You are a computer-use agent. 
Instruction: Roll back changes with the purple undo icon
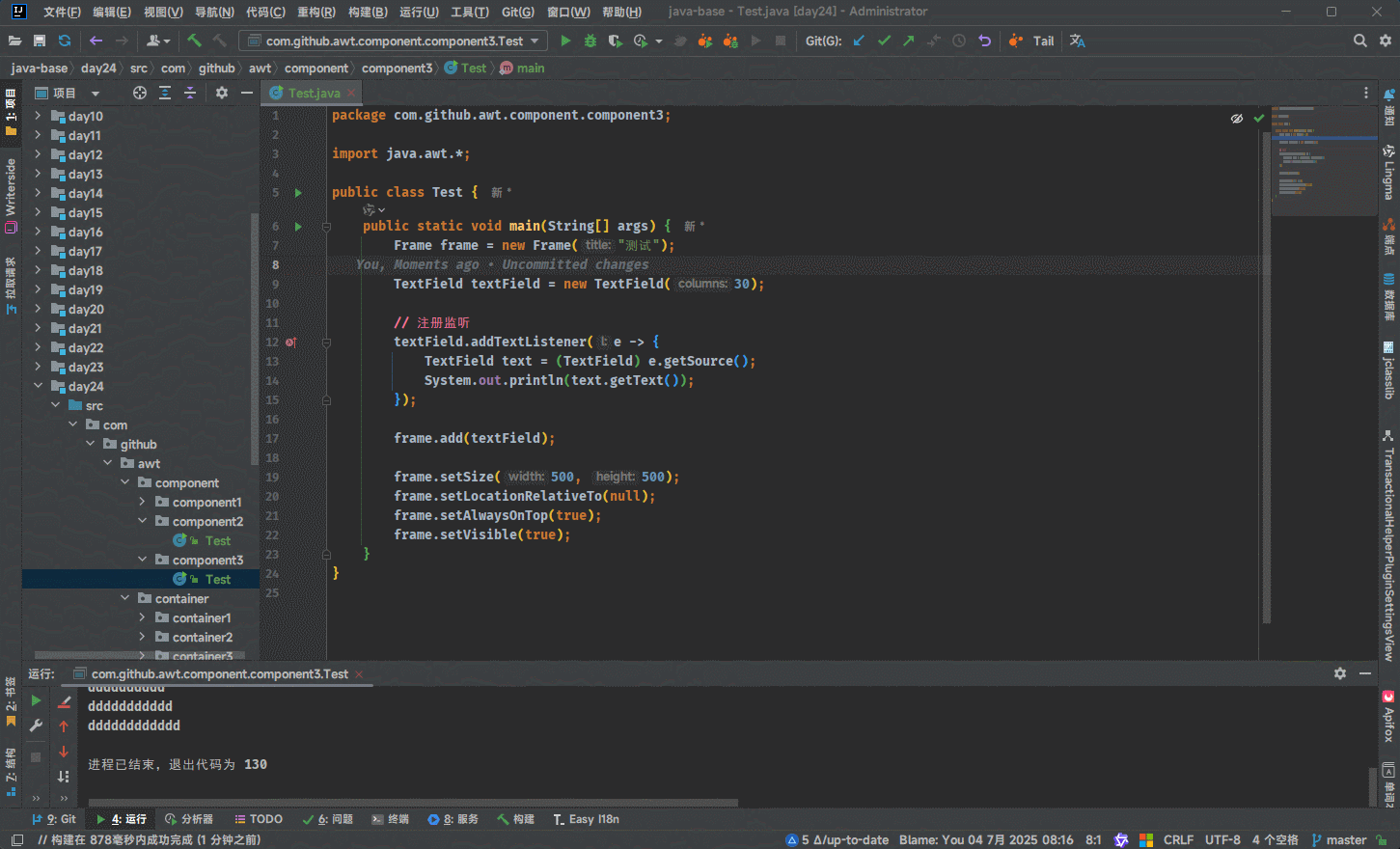click(x=984, y=41)
